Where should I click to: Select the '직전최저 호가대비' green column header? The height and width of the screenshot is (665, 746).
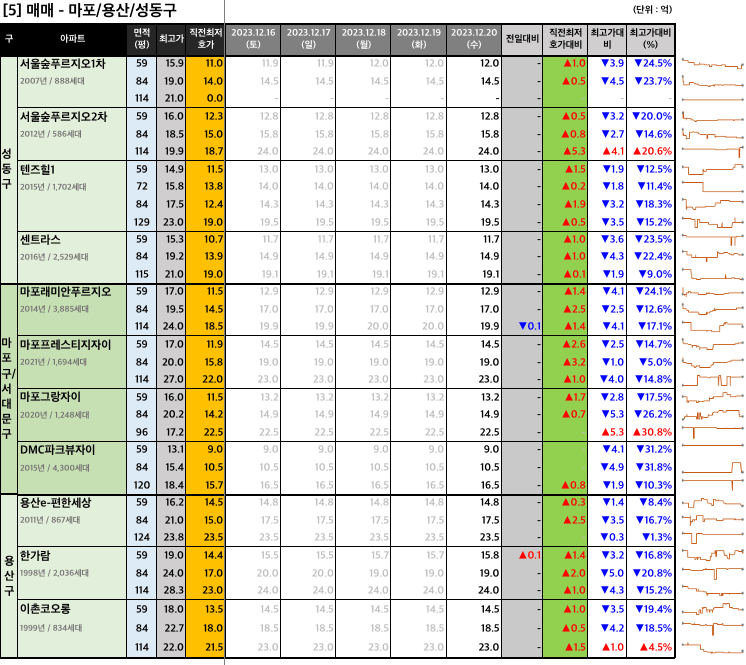[565, 39]
